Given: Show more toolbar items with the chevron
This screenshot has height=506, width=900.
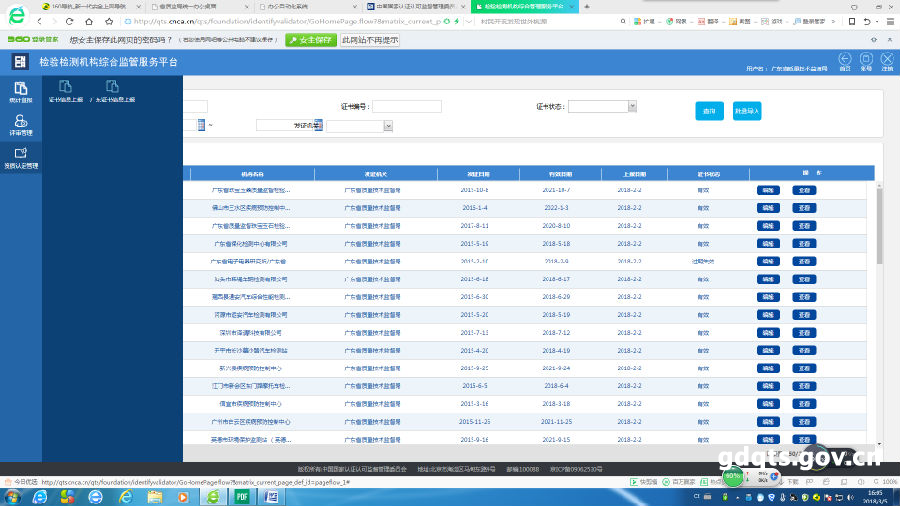Looking at the screenshot, I should (x=833, y=21).
